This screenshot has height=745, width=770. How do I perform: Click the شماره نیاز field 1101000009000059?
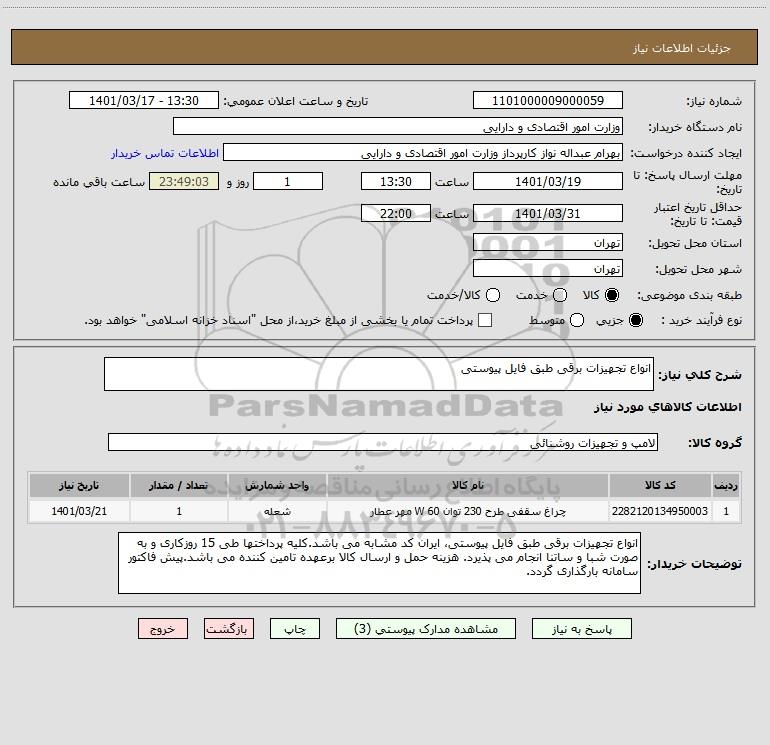[548, 100]
